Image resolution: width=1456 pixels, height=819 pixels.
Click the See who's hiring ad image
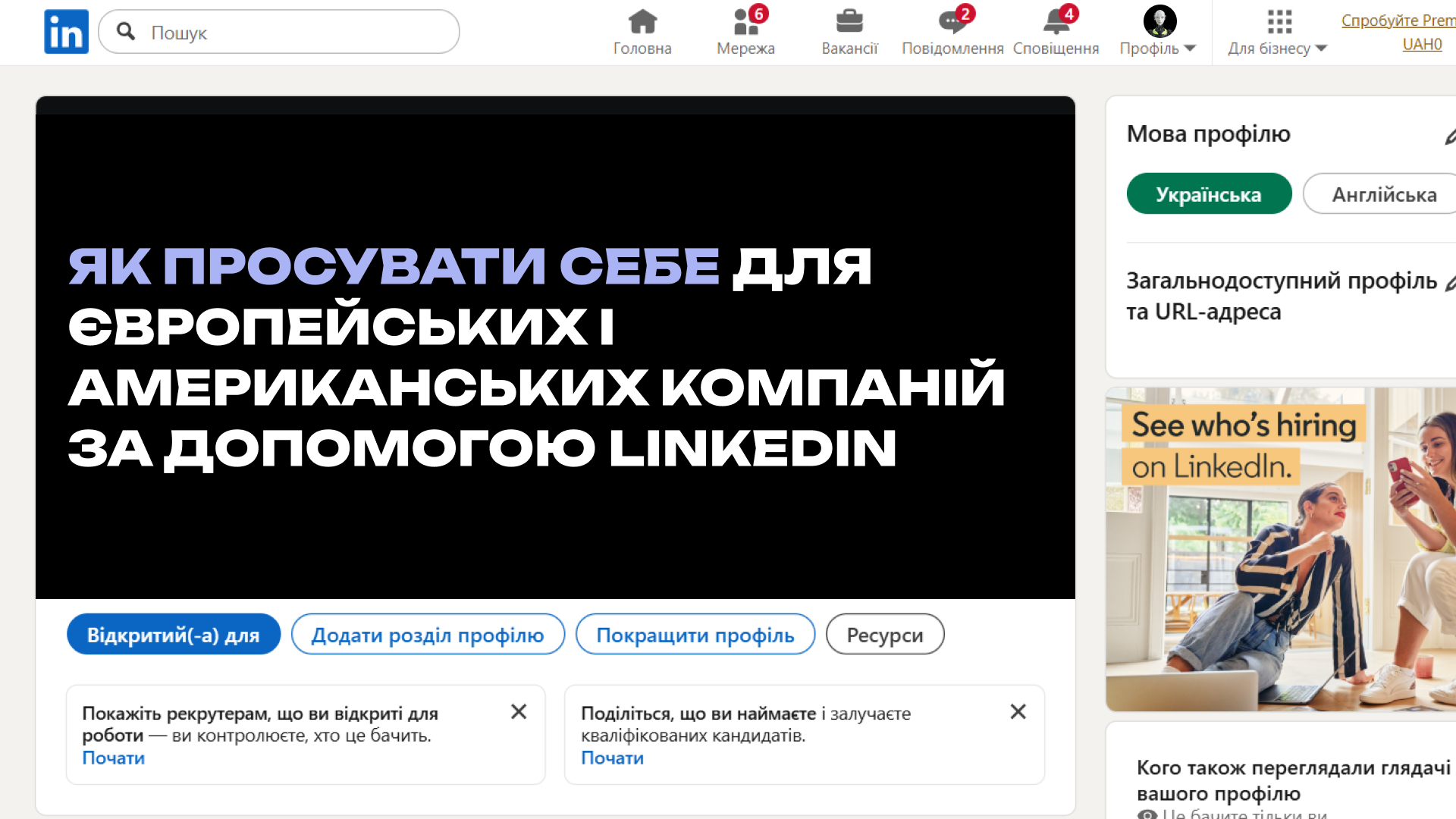(1280, 550)
